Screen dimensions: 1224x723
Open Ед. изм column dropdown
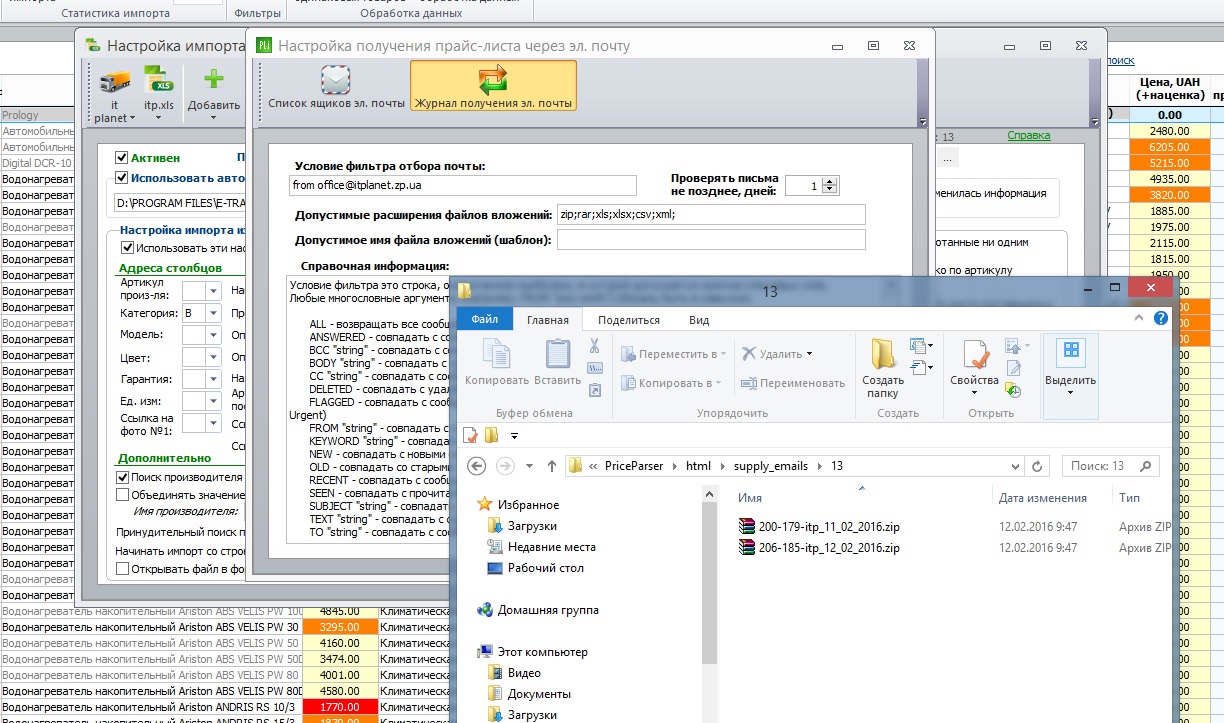point(214,401)
